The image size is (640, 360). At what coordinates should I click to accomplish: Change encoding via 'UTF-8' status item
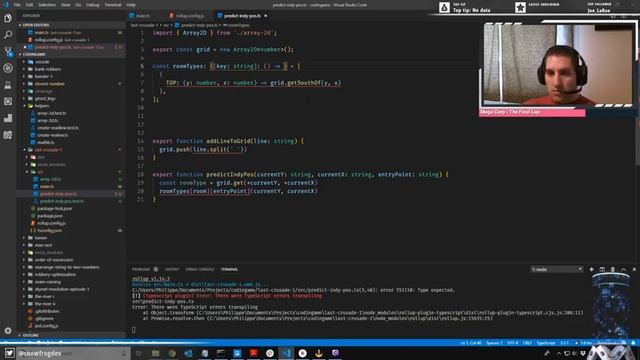[x=512, y=343]
